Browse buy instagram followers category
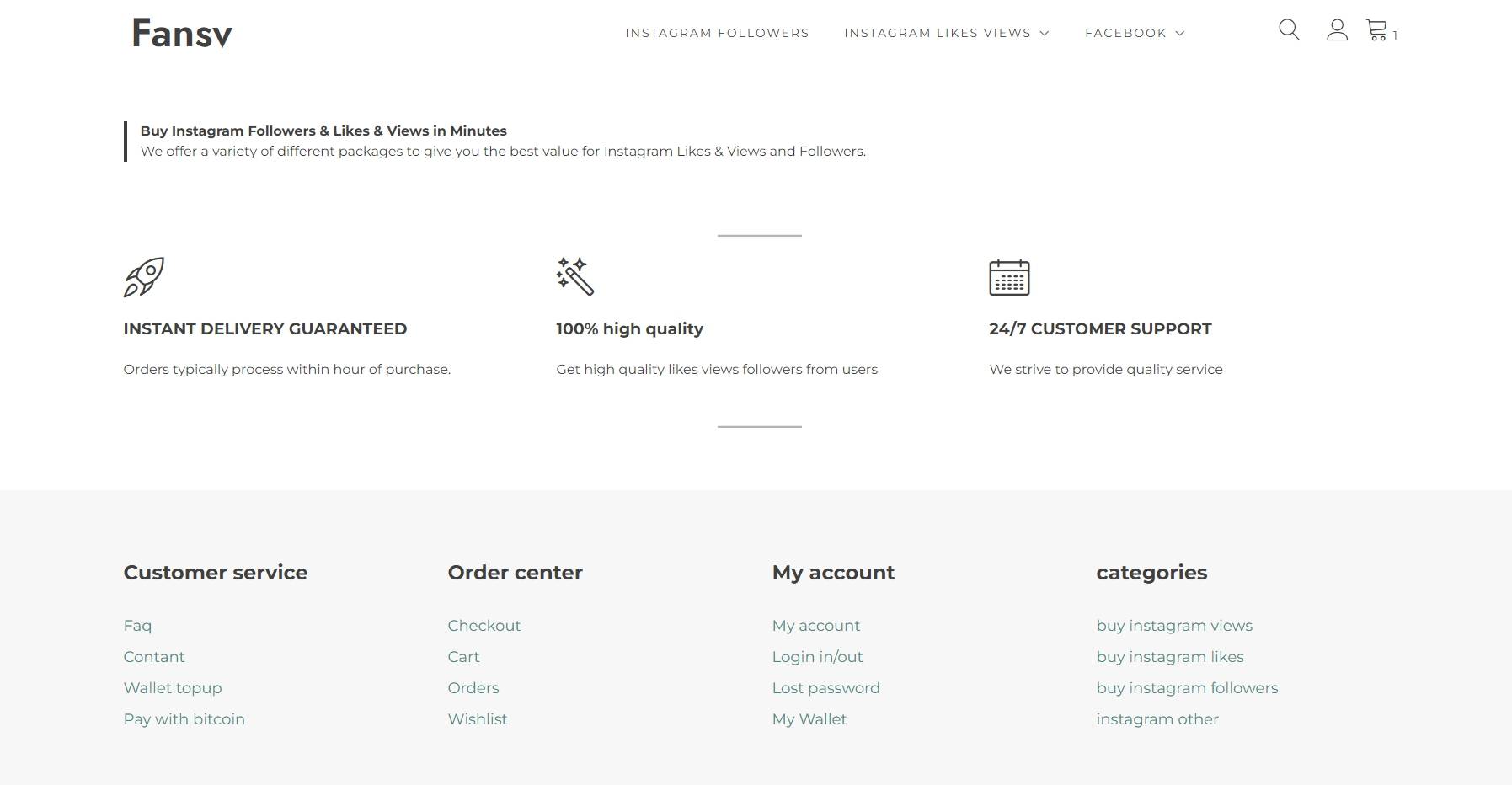 [x=1187, y=688]
